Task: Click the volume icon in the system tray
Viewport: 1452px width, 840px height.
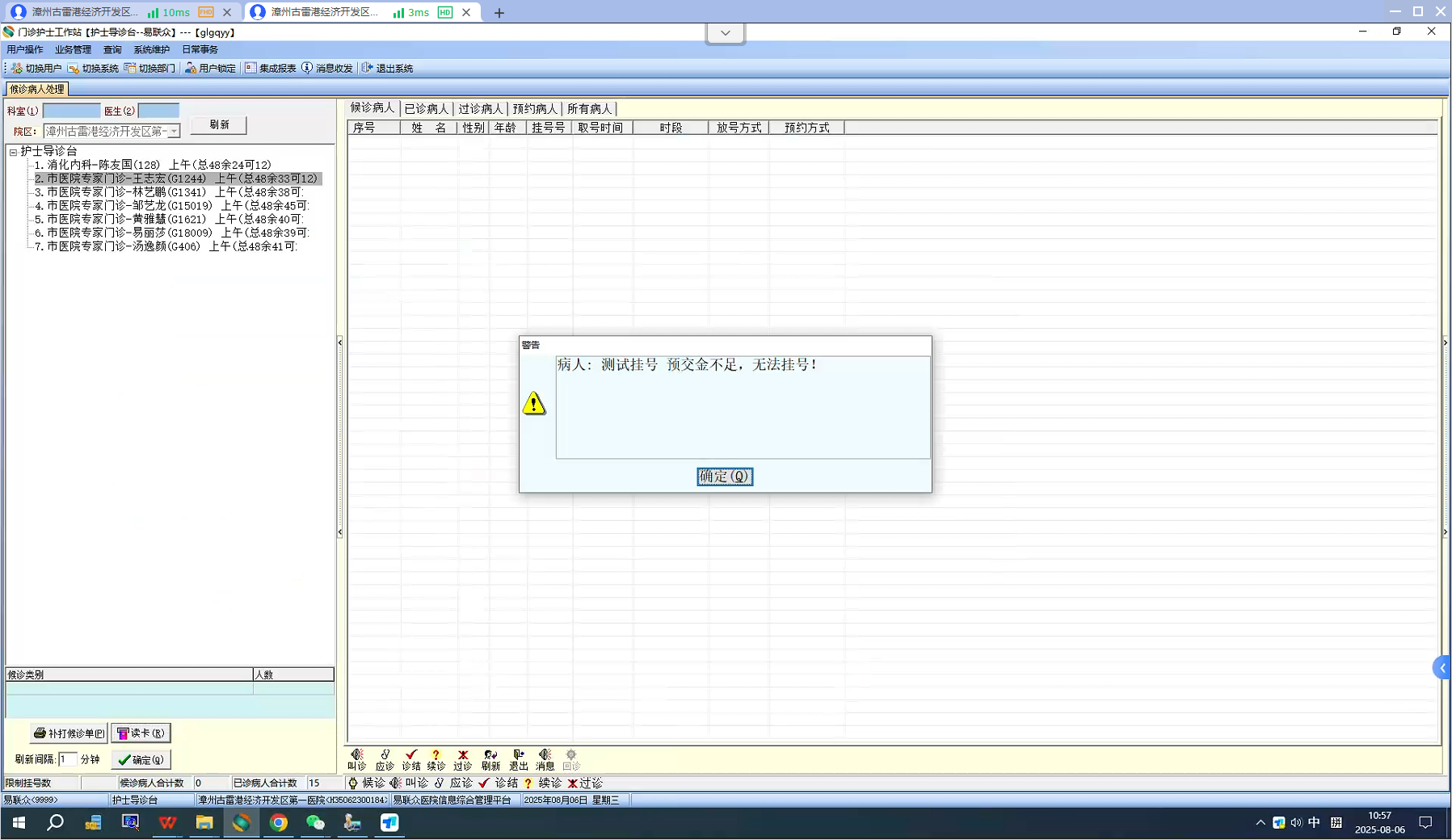Action: coord(1296,822)
